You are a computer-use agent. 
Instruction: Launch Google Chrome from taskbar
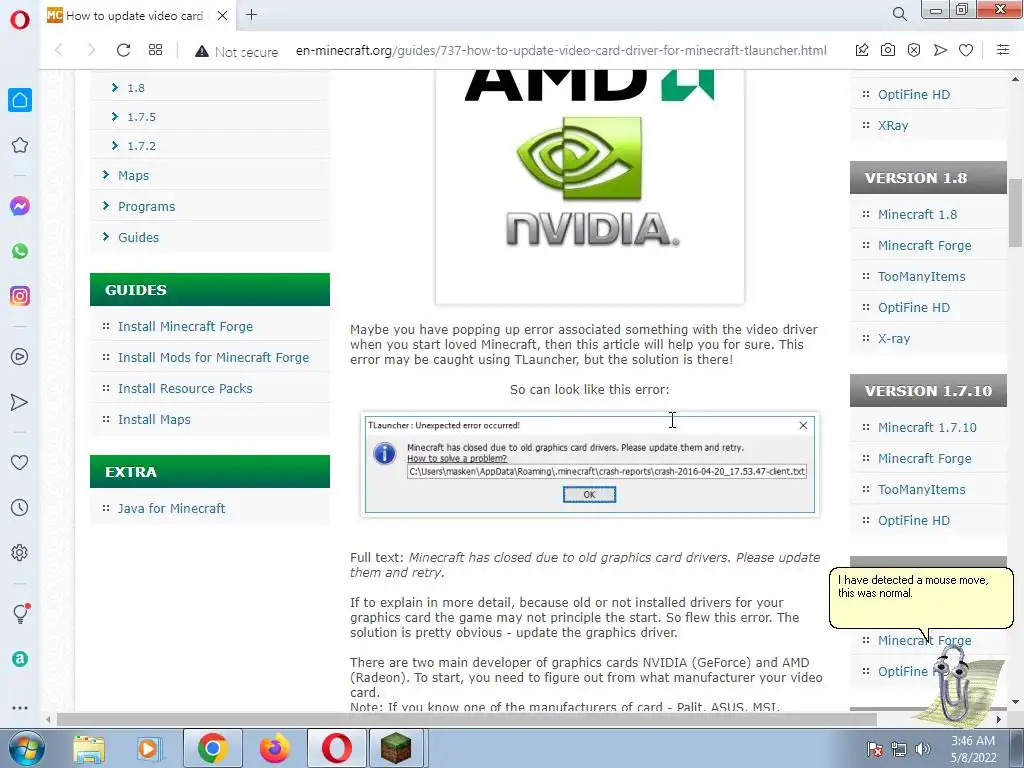click(212, 748)
